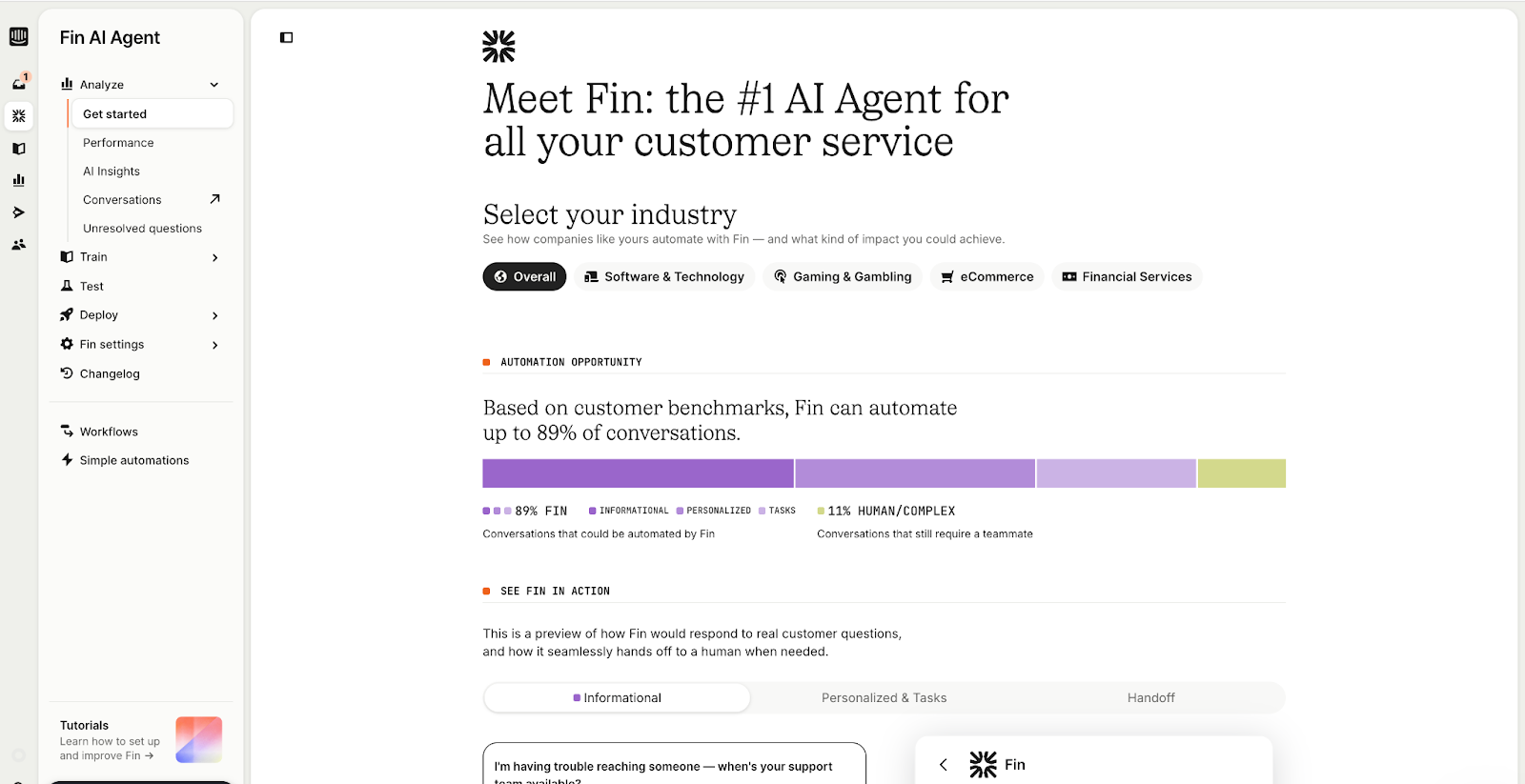Select the Software & Technology industry
The image size is (1525, 784).
[664, 277]
